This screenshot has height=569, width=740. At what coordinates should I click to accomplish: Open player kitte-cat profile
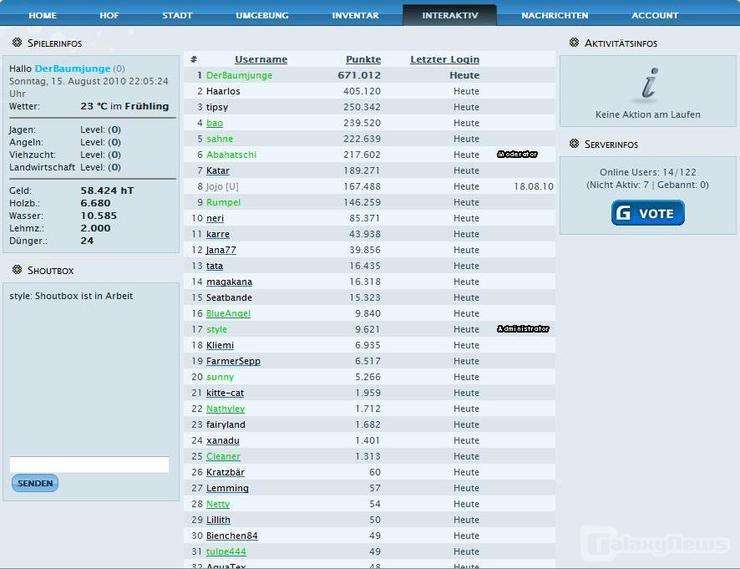click(x=225, y=393)
